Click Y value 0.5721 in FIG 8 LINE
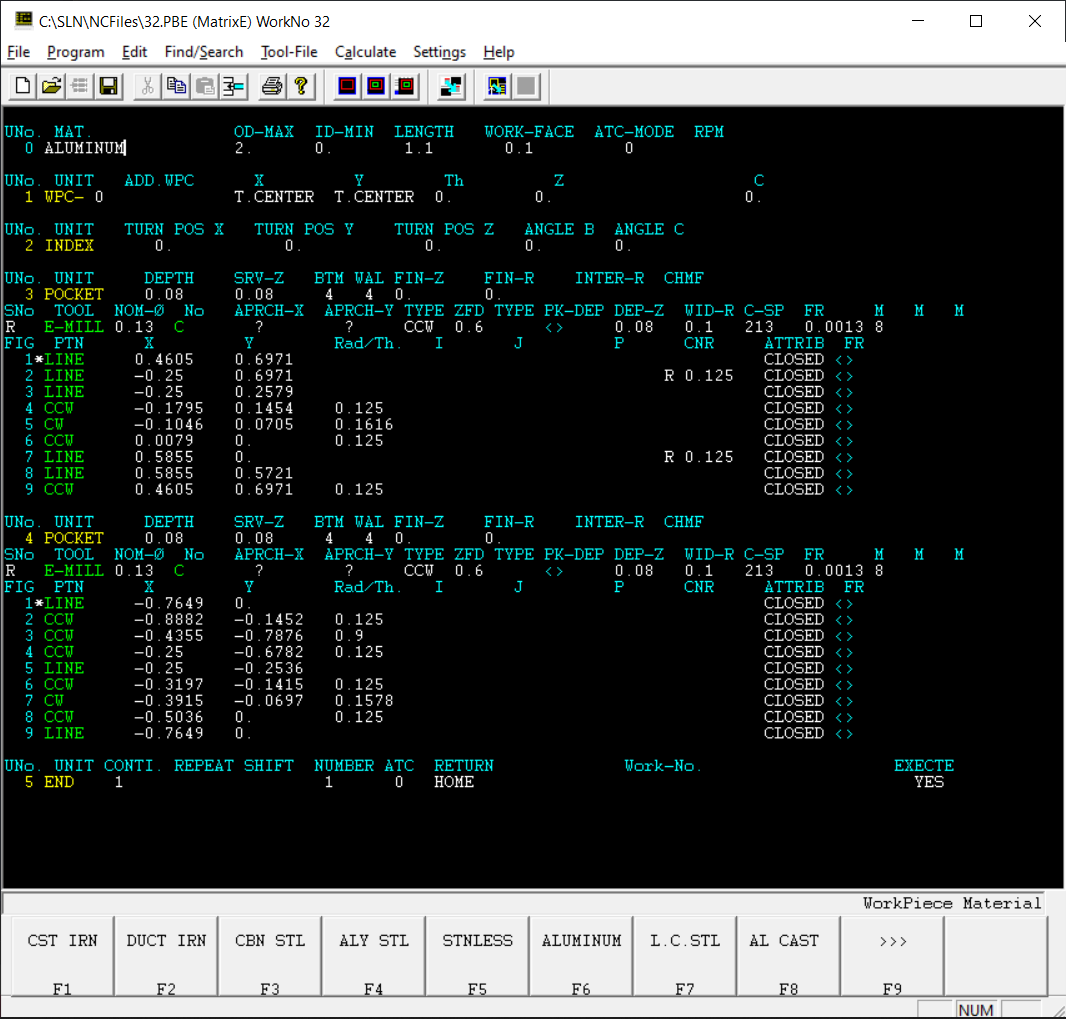 coord(264,474)
